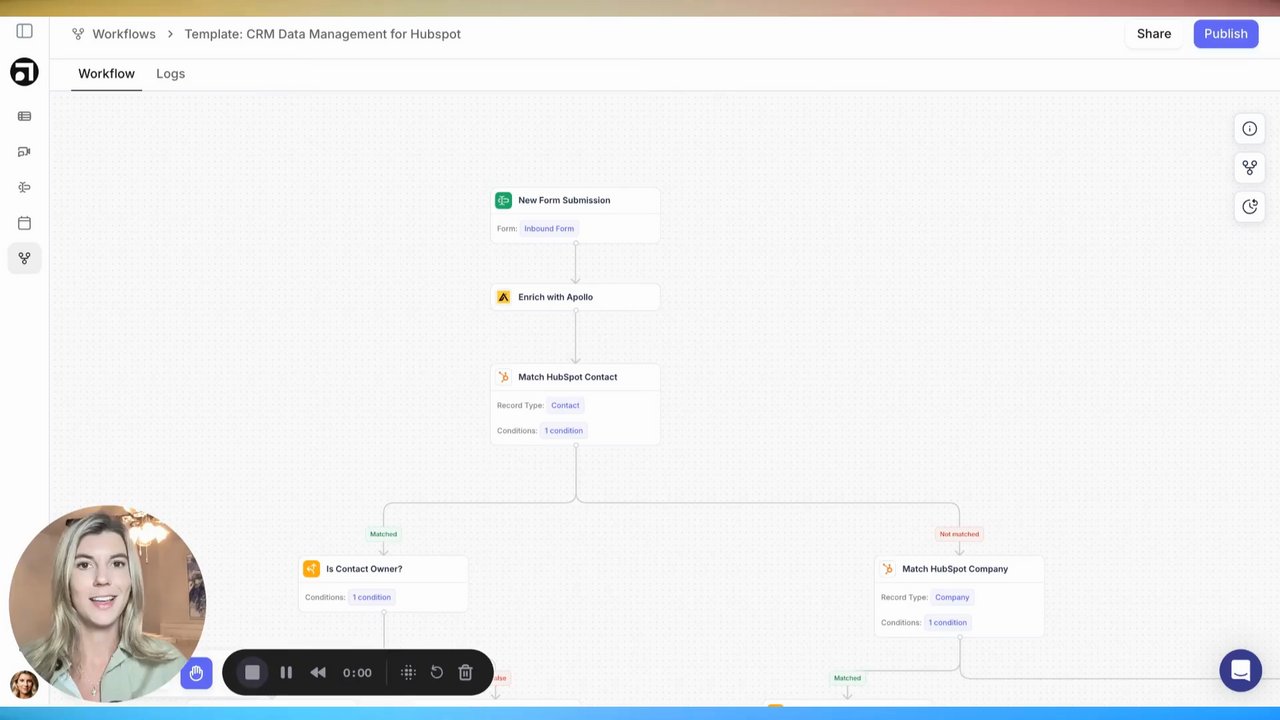
Task: Open the calendar icon in the sidebar
Action: (24, 223)
